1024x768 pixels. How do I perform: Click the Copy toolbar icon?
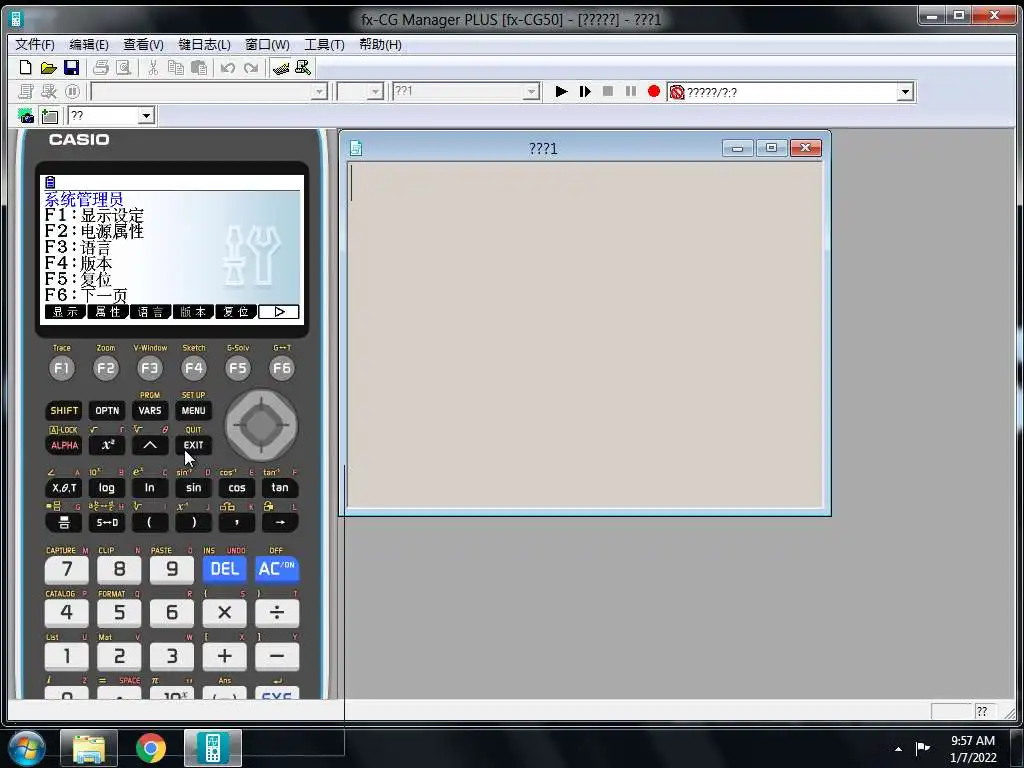pyautogui.click(x=176, y=68)
